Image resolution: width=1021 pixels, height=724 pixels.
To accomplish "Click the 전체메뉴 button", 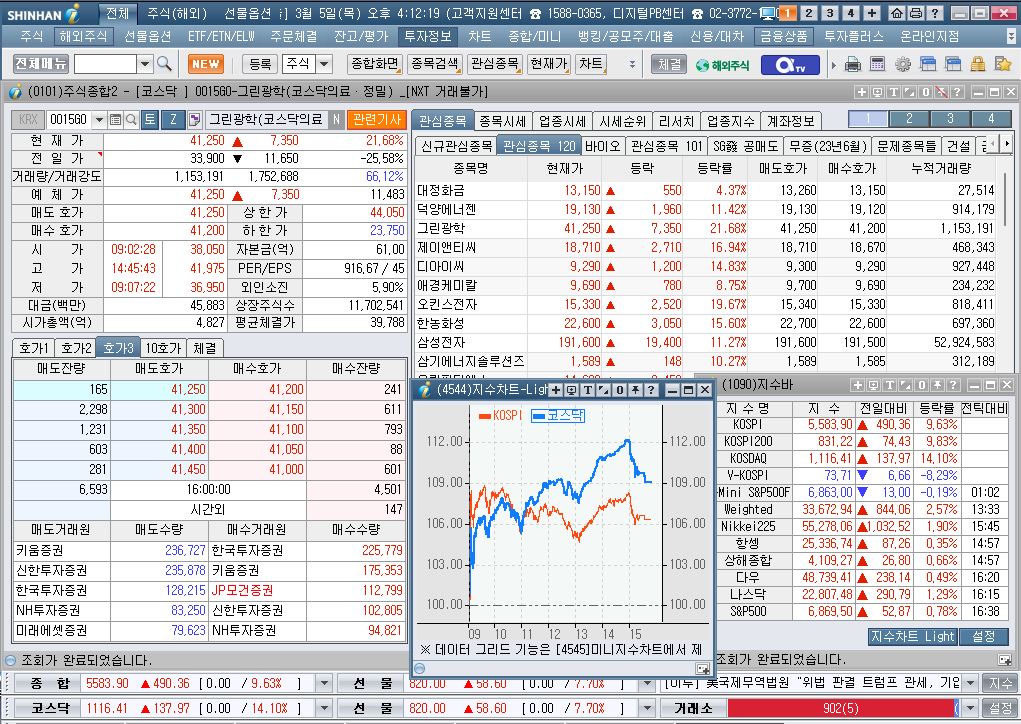I will point(40,64).
